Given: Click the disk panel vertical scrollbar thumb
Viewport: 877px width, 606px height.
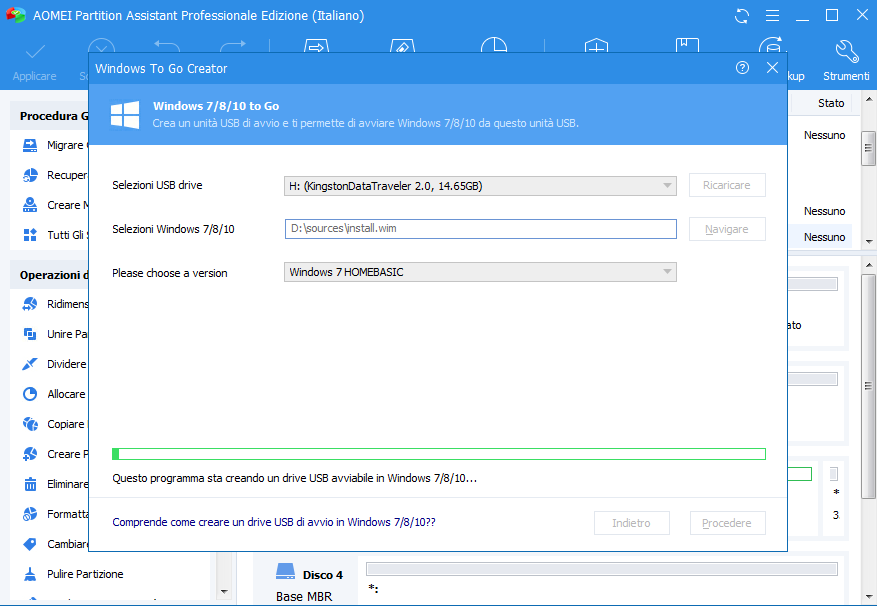Looking at the screenshot, I should tap(868, 386).
